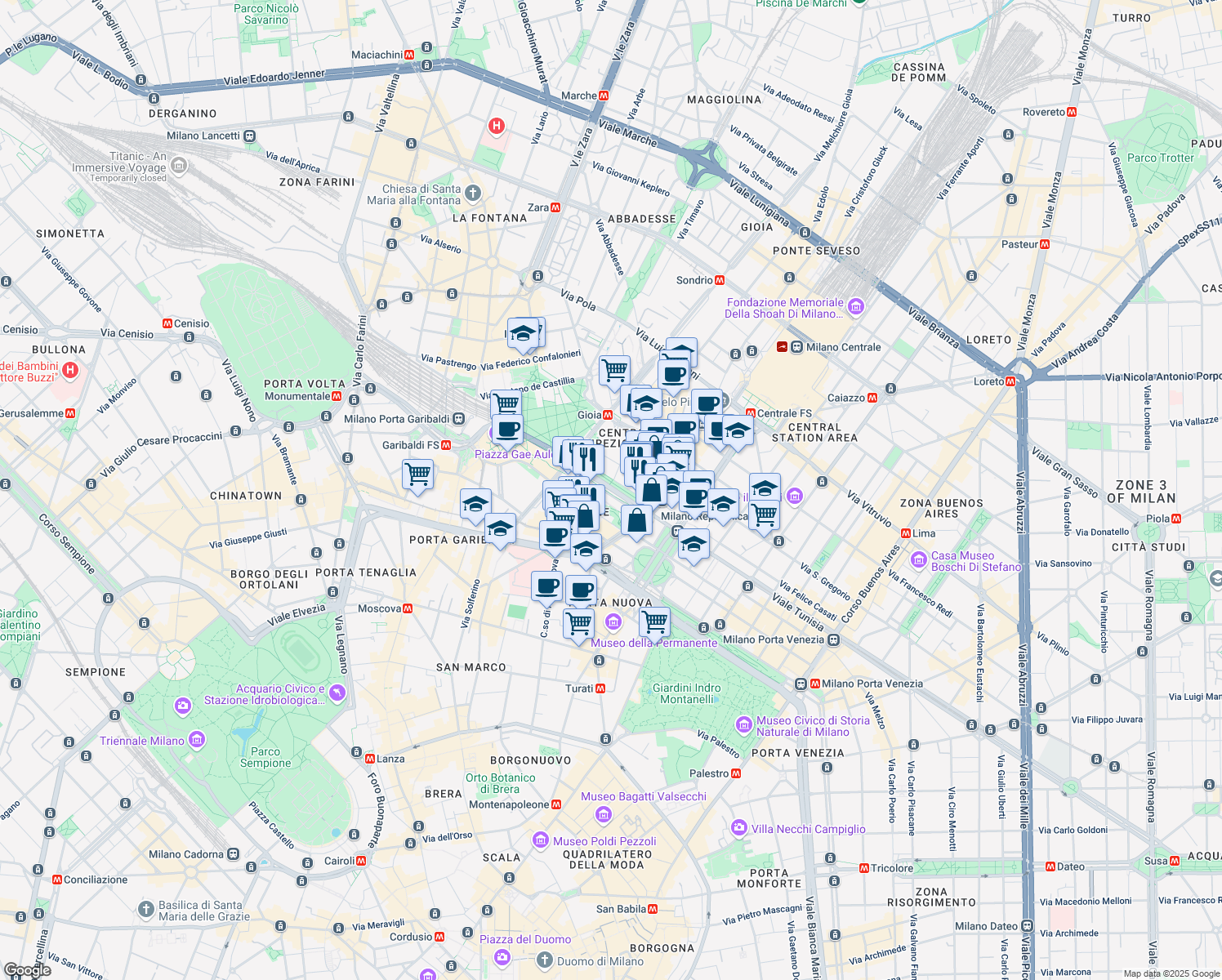The width and height of the screenshot is (1222, 980).
Task: Select Casa Museo Boschi Di Stefano icon
Action: tap(919, 560)
